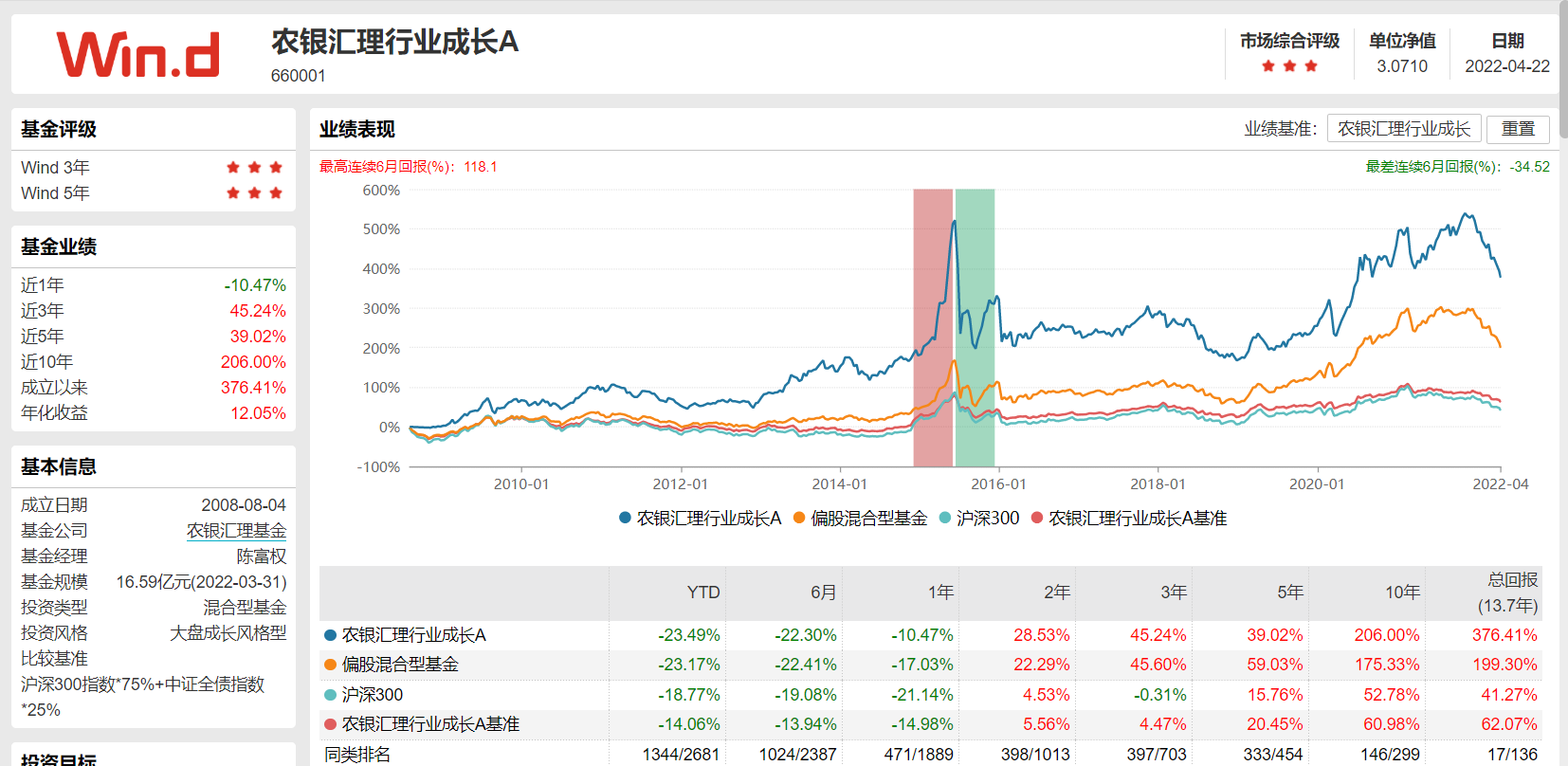Toggle 农银汇理行业成长A series in chart legend
1568x766 pixels.
coord(700,519)
